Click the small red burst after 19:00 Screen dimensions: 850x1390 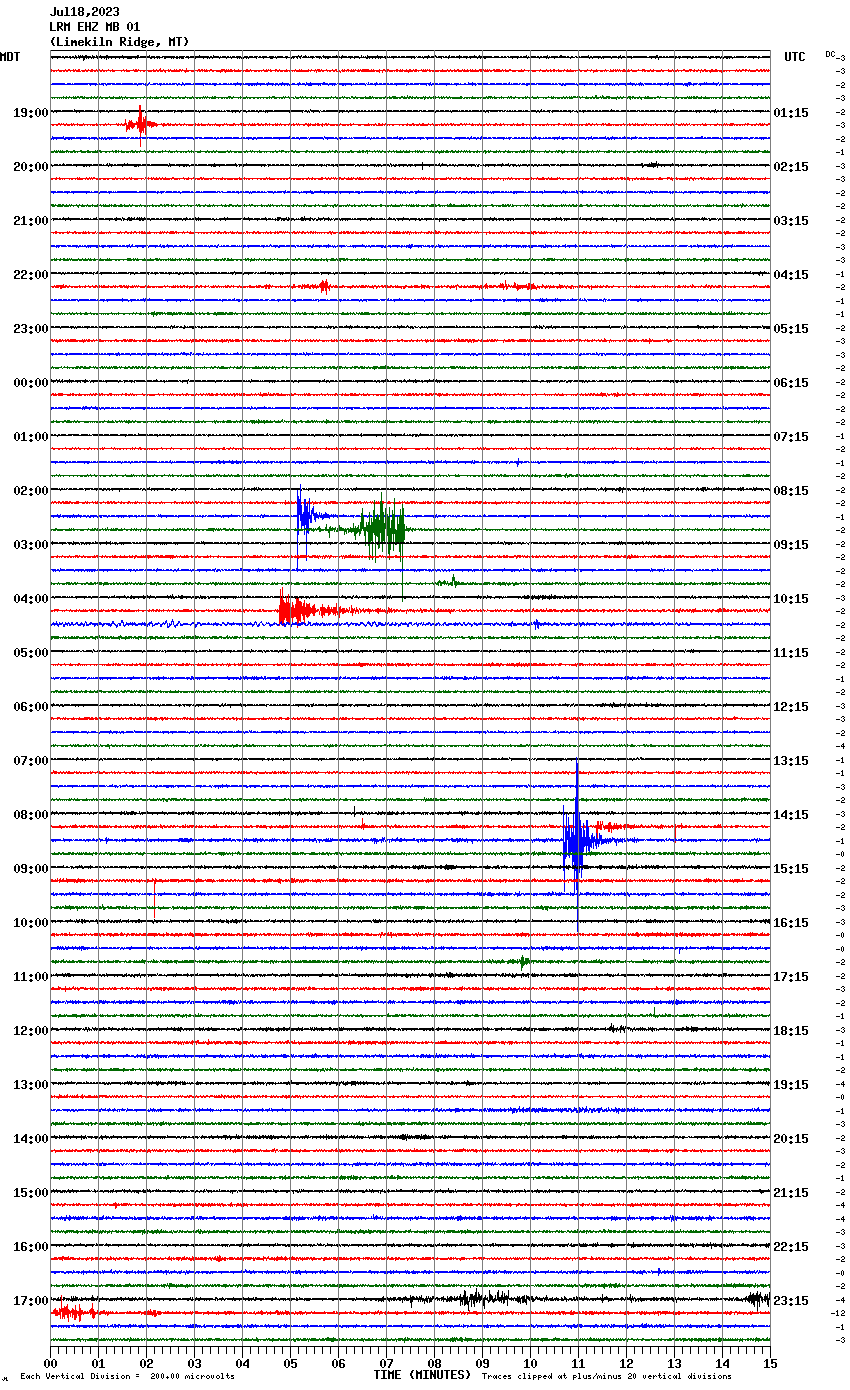(140, 125)
